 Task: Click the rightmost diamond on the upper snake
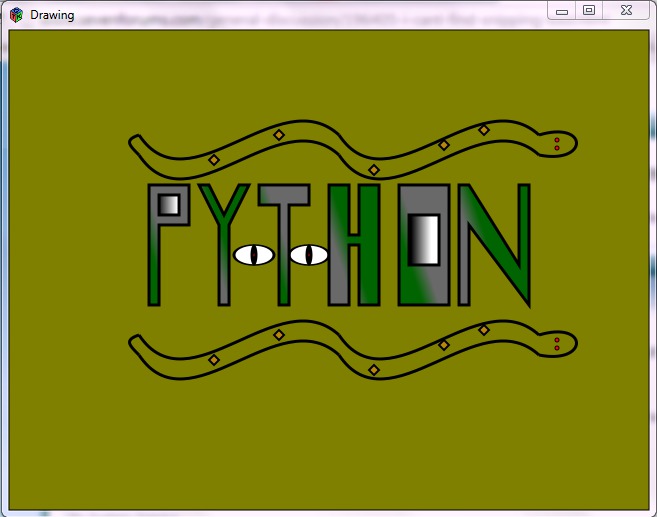[x=484, y=130]
